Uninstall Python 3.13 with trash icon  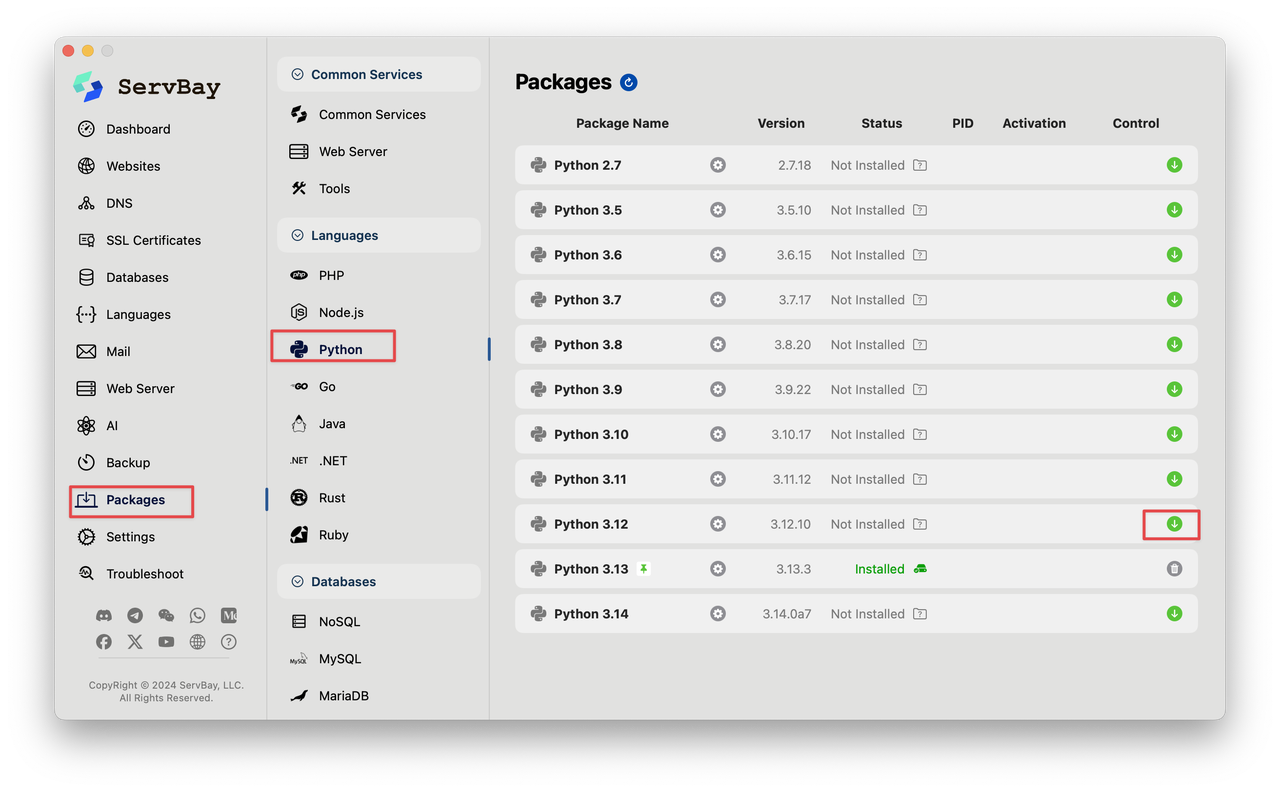(1174, 569)
